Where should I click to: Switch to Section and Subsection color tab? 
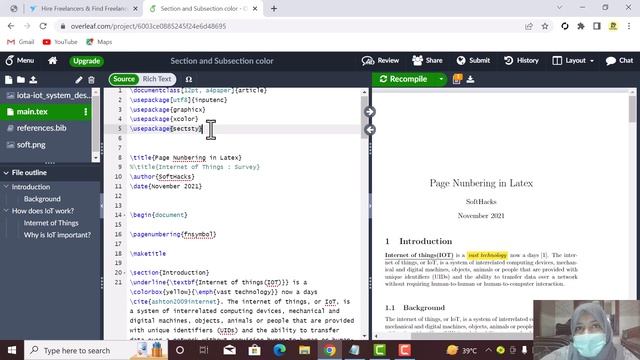pyautogui.click(x=203, y=9)
